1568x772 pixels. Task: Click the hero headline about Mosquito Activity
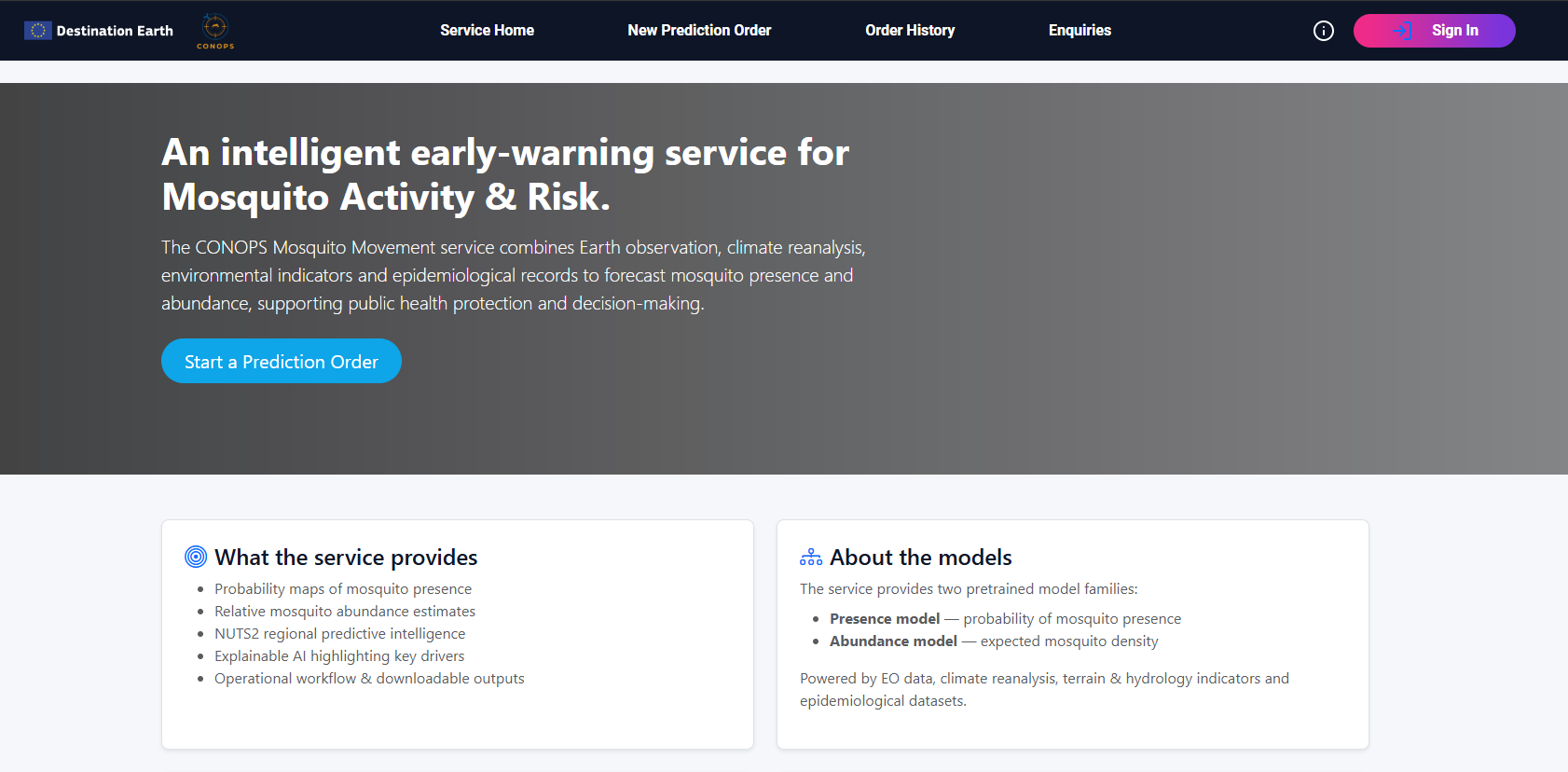pyautogui.click(x=504, y=174)
